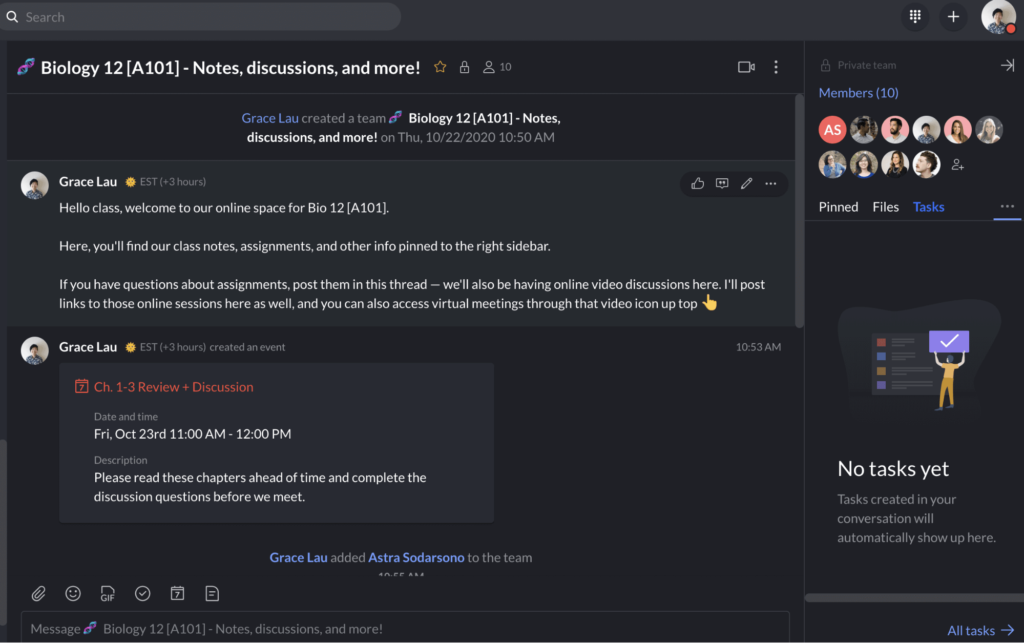The height and width of the screenshot is (643, 1024).
Task: Open the All tasks link
Action: pyautogui.click(x=979, y=630)
